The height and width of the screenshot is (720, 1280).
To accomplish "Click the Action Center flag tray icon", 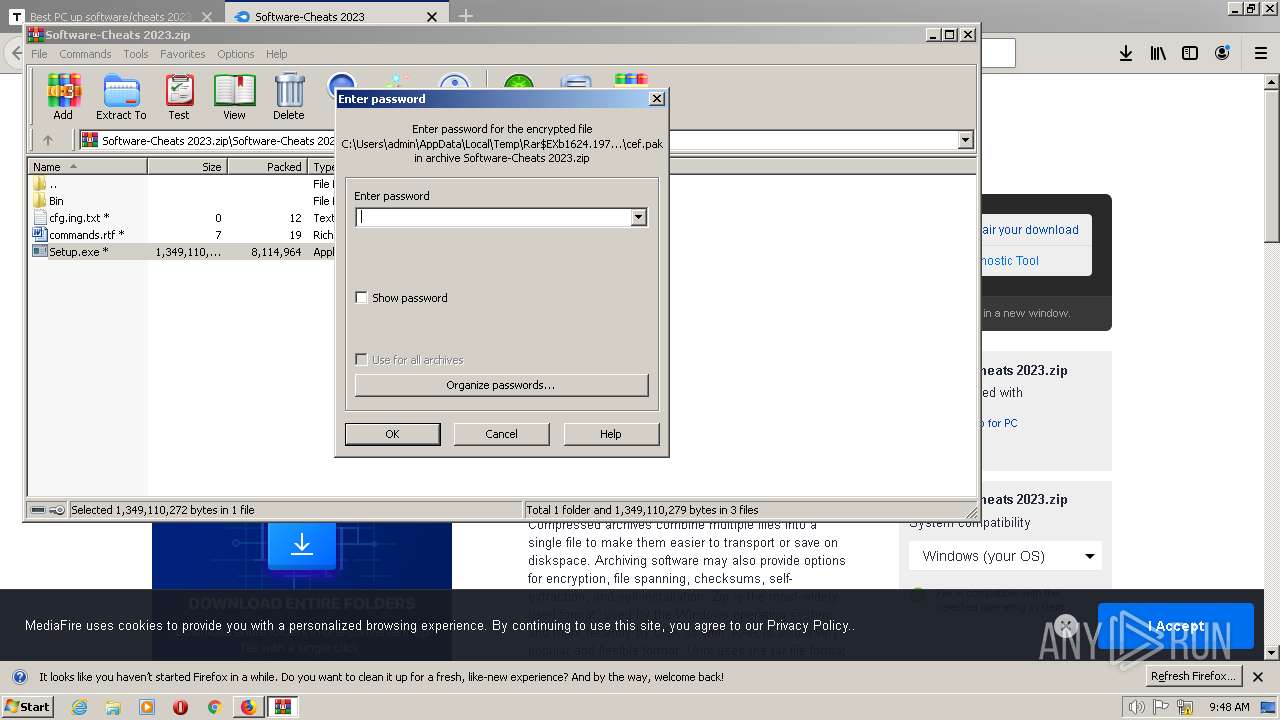I will 1161,707.
